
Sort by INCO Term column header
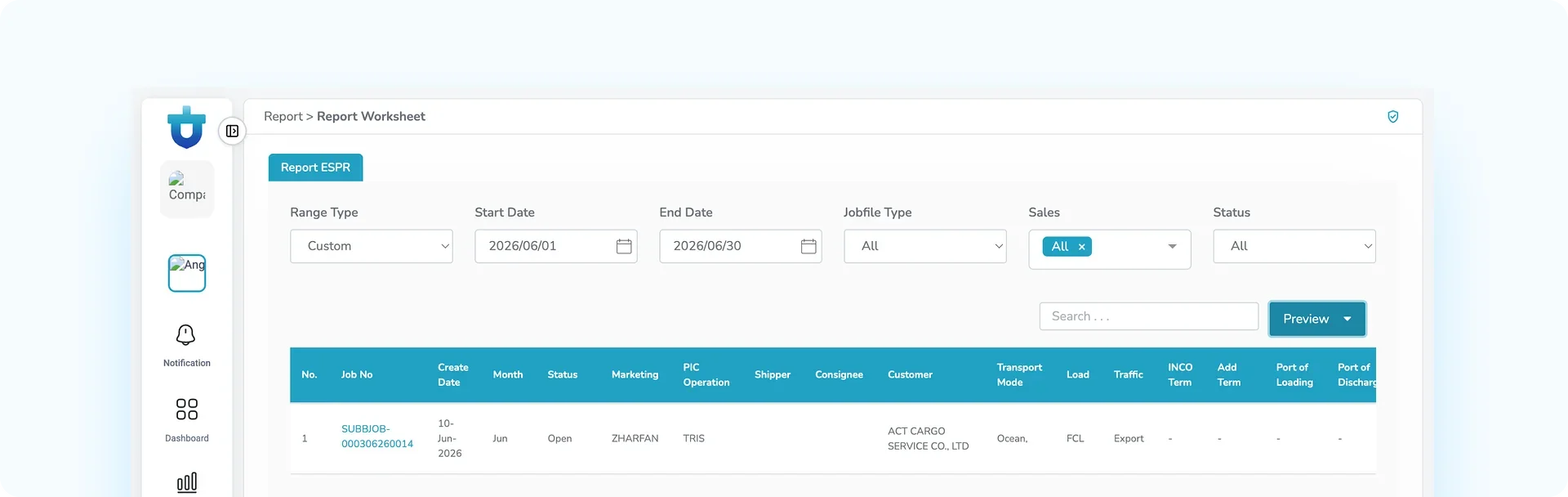tap(1180, 374)
